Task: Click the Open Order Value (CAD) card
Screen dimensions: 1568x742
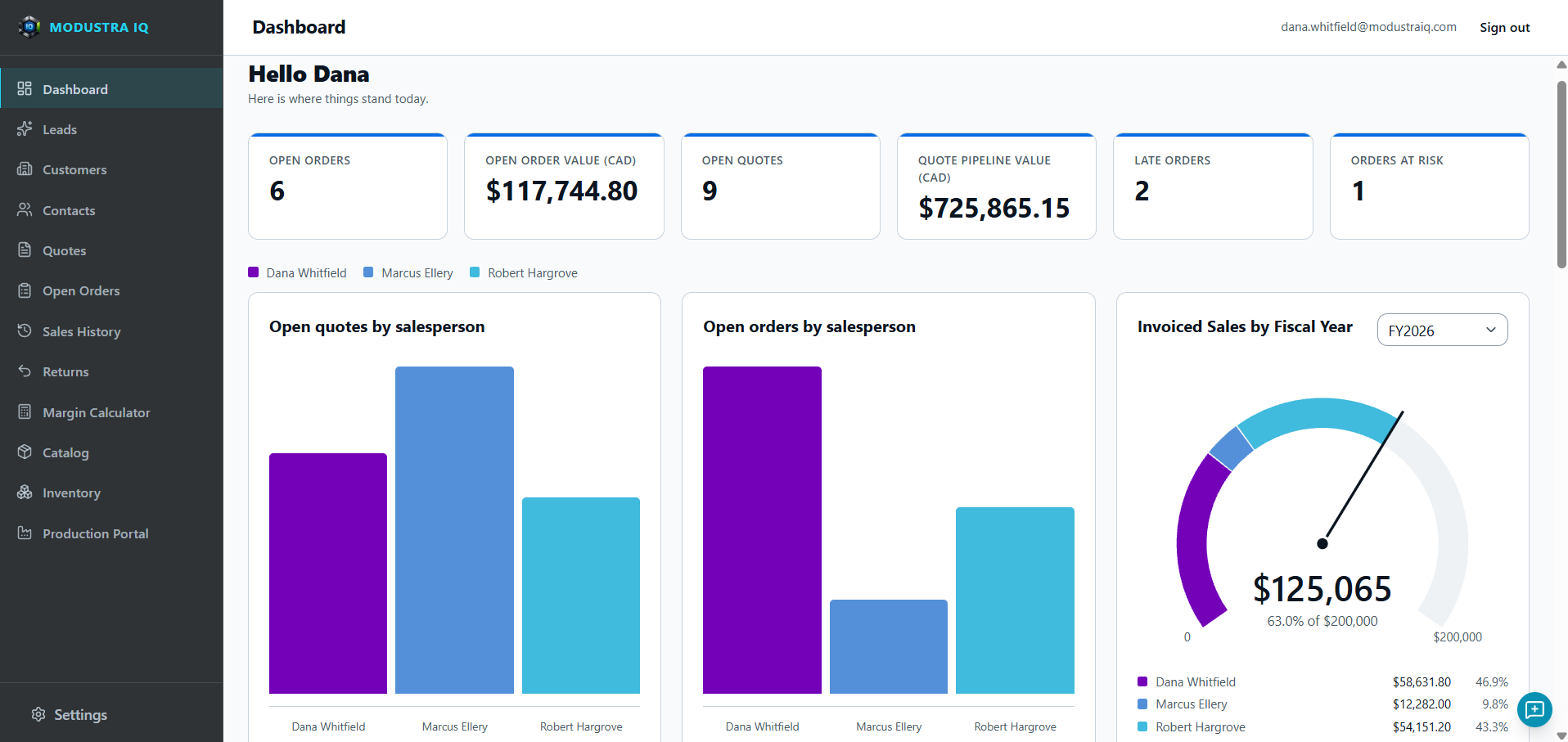Action: point(564,186)
